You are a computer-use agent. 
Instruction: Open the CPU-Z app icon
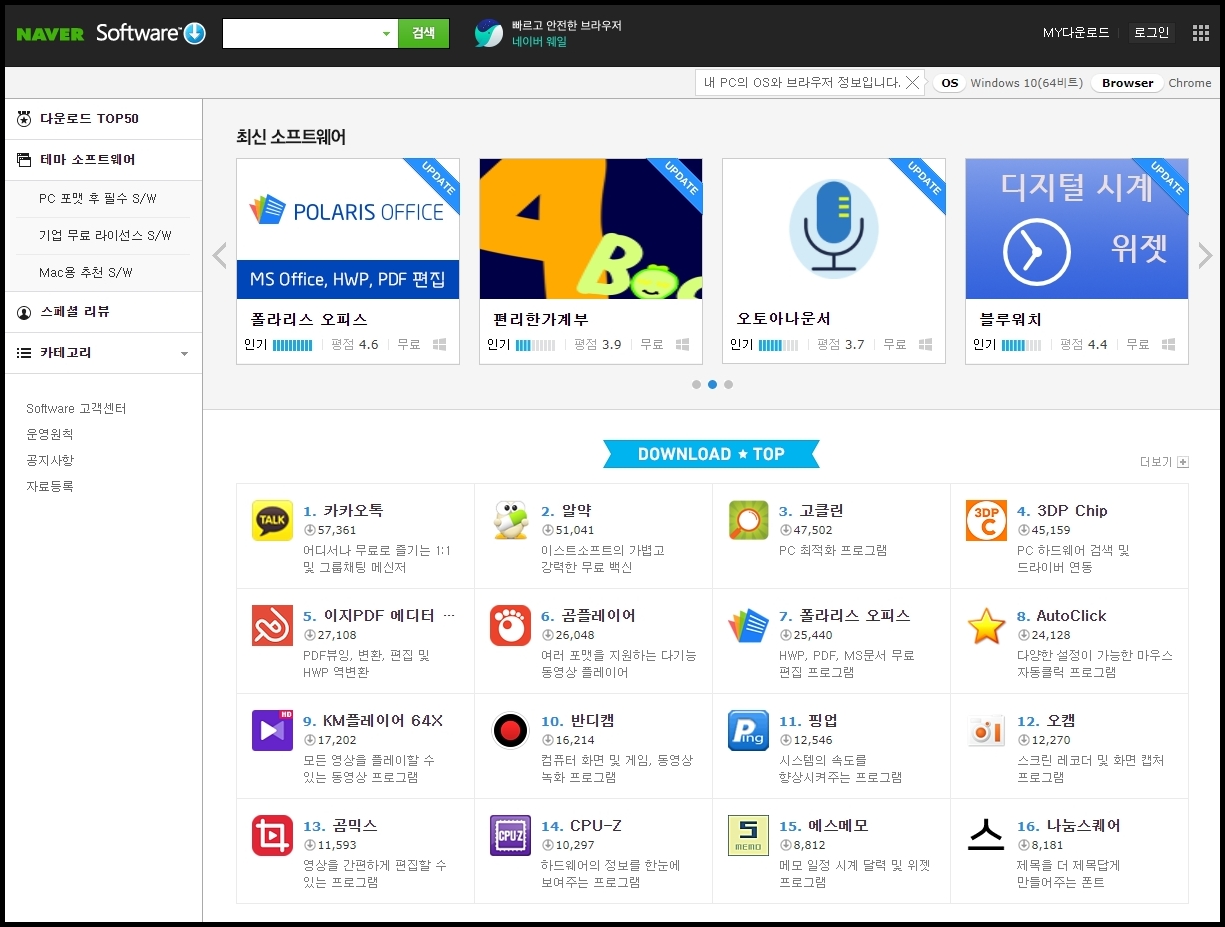(x=510, y=835)
